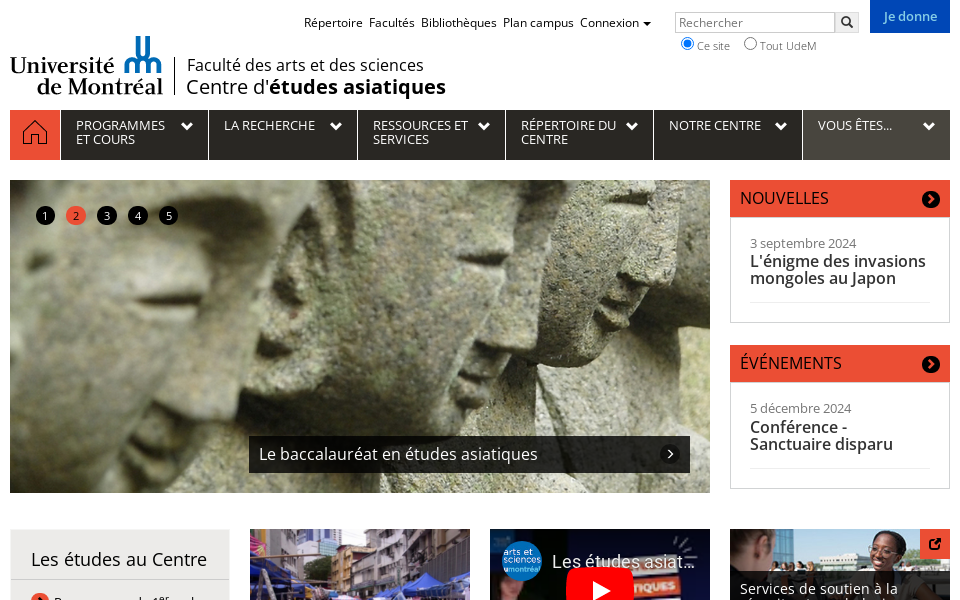Expand the Connexion dropdown
The width and height of the screenshot is (960, 600).
(615, 23)
